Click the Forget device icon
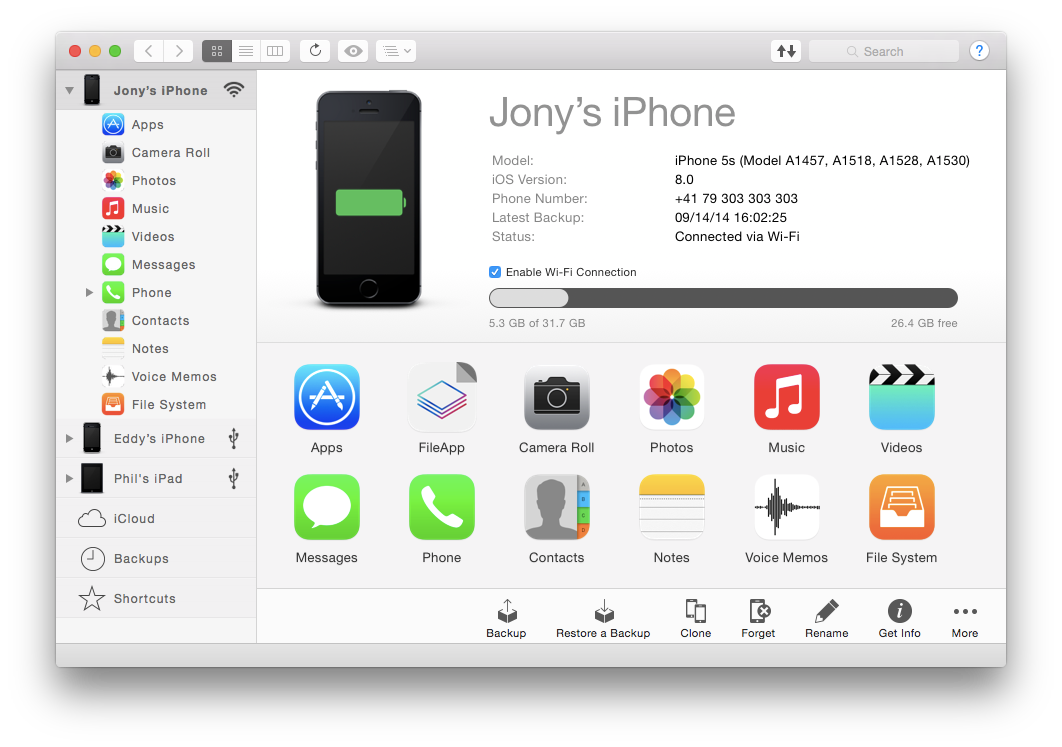The image size is (1062, 747). (758, 612)
